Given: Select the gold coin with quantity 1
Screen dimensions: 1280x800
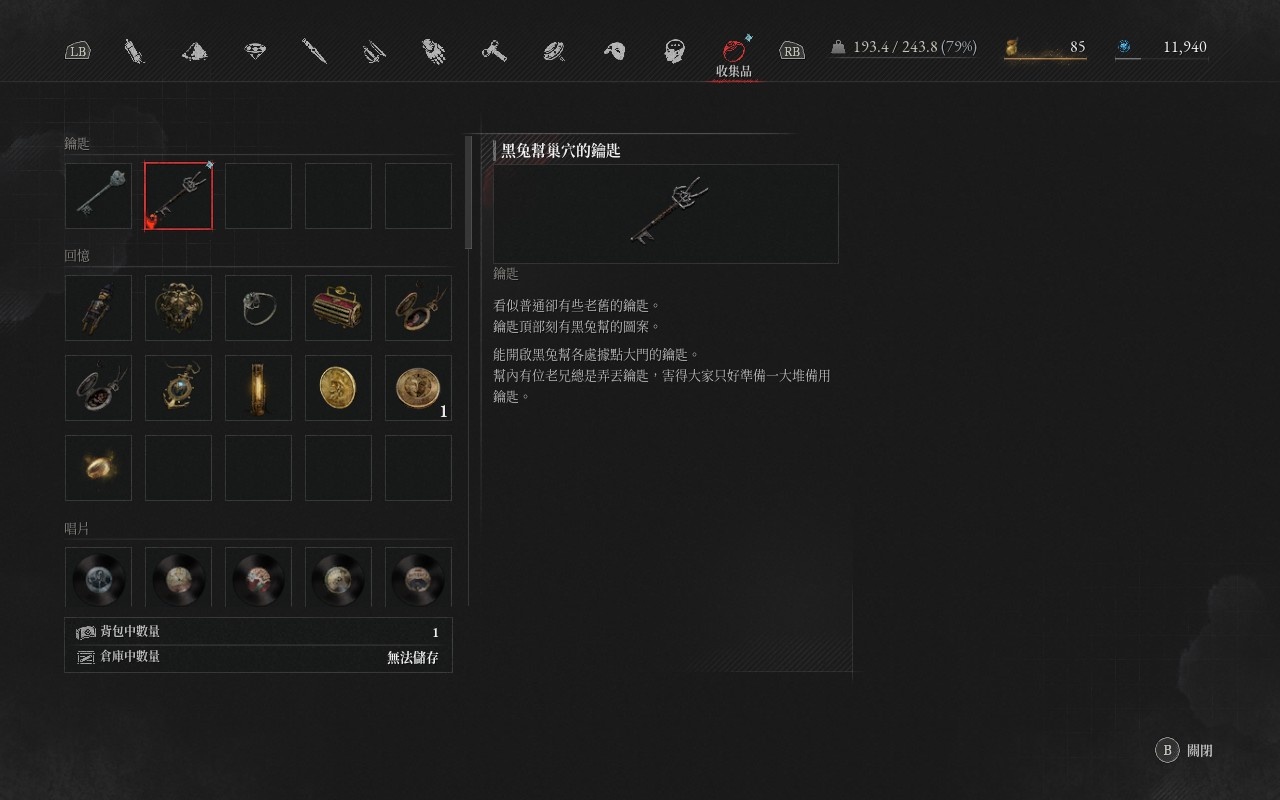Looking at the screenshot, I should click(418, 388).
